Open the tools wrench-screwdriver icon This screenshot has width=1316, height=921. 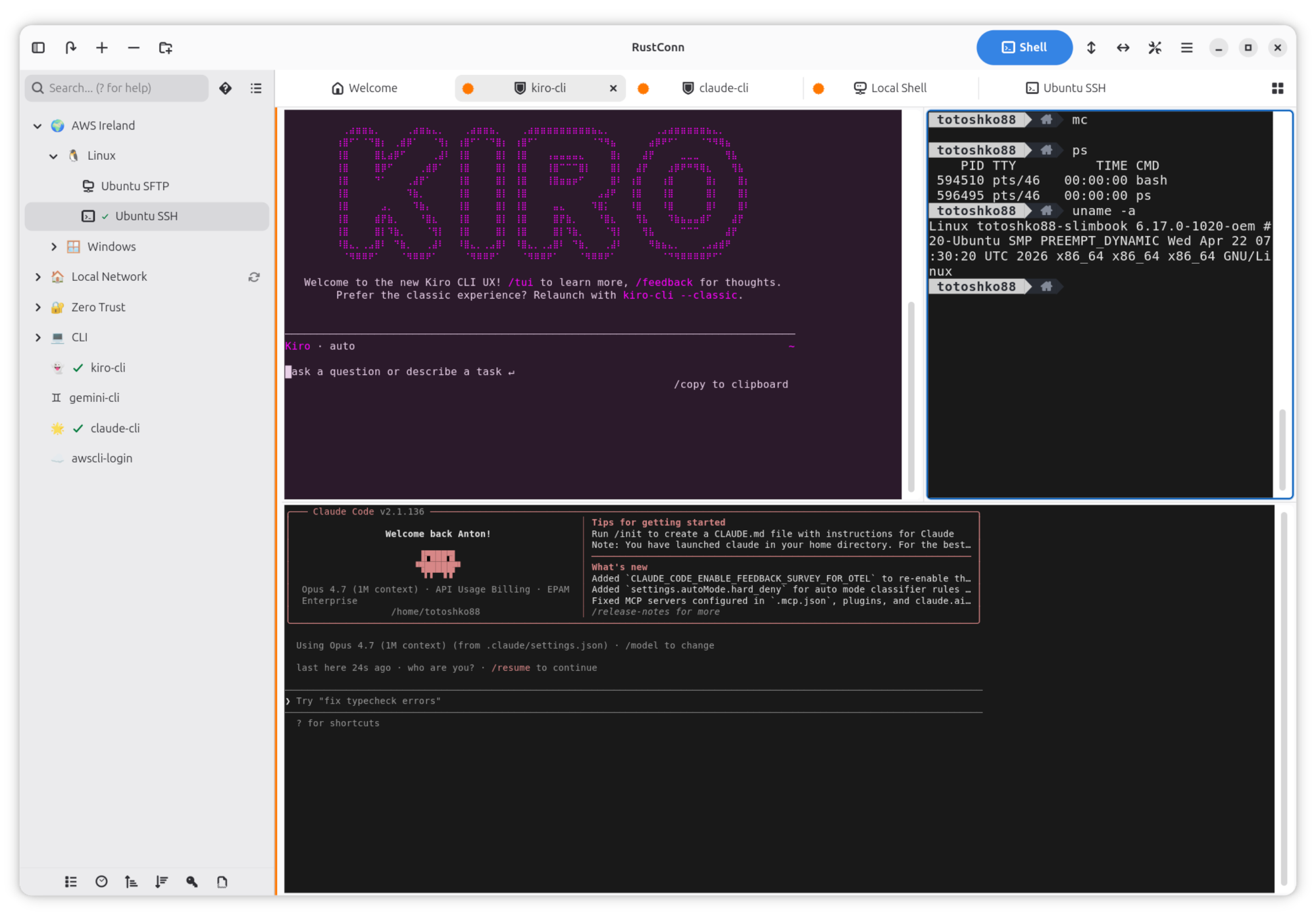(1155, 47)
